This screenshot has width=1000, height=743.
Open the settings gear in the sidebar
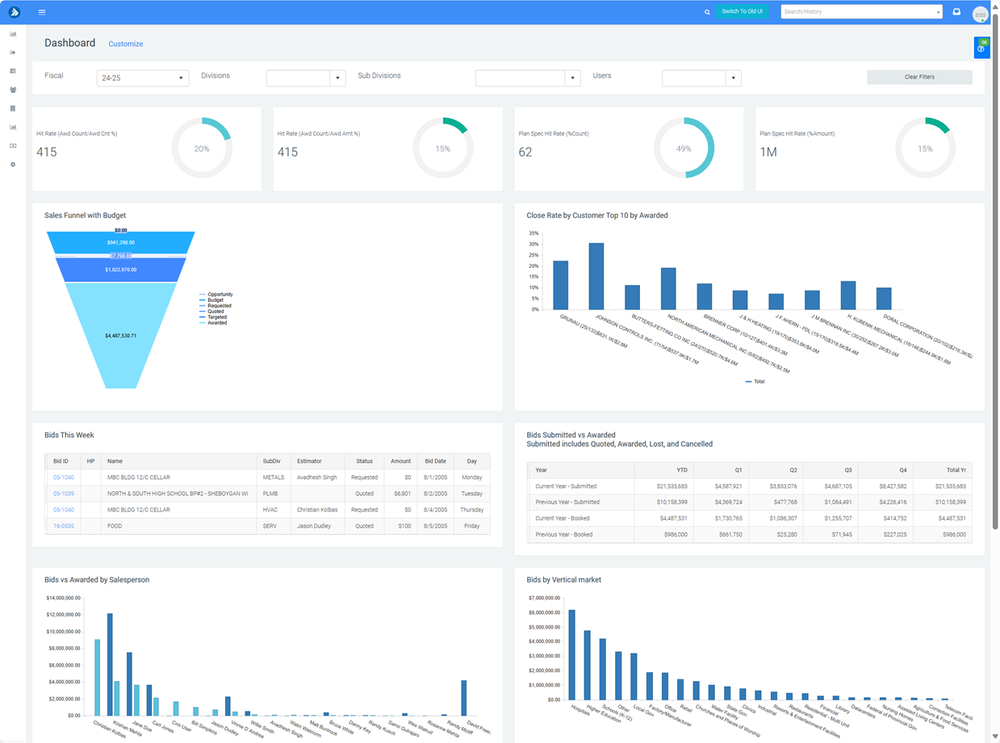pyautogui.click(x=13, y=165)
